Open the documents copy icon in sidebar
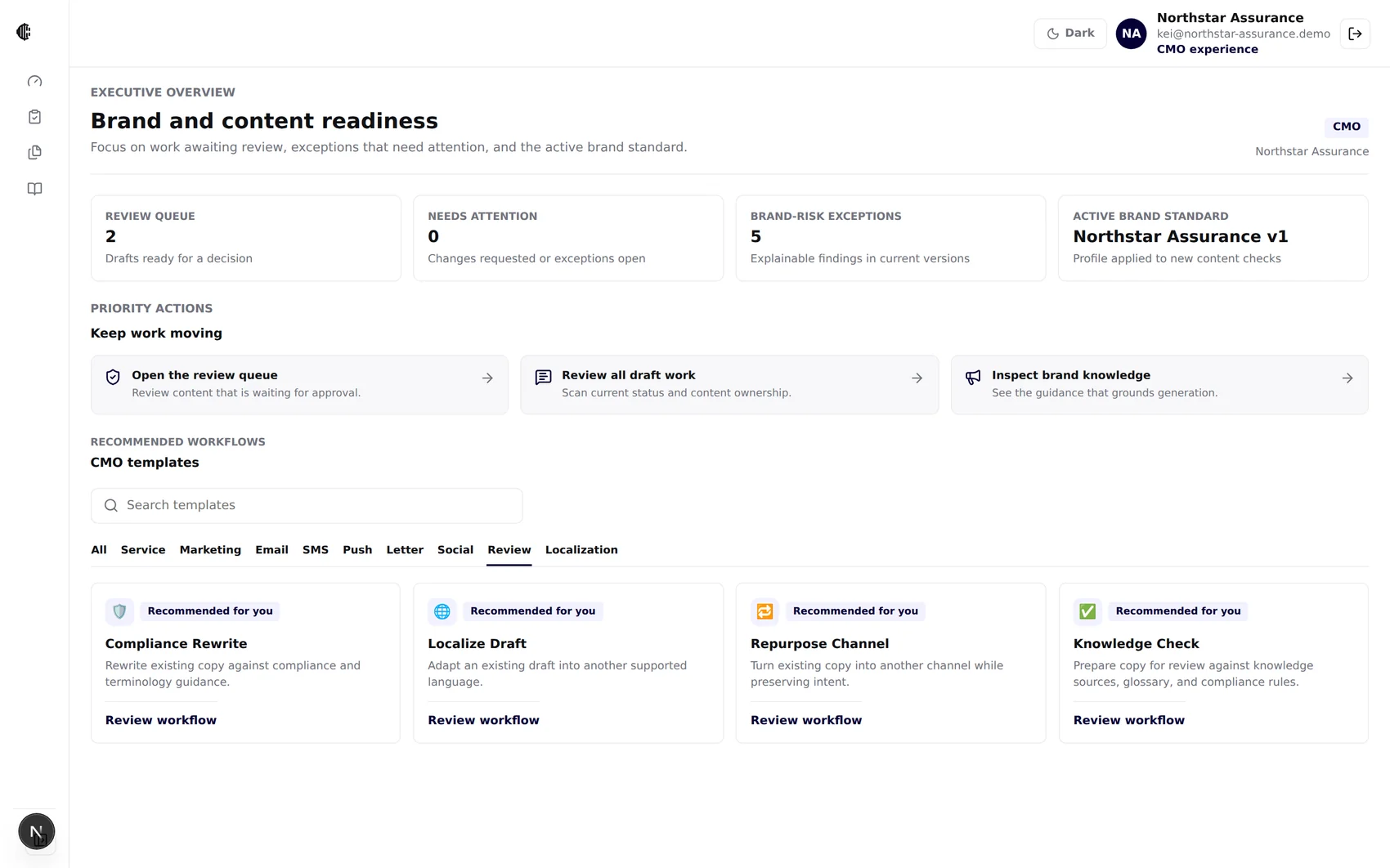 point(34,153)
